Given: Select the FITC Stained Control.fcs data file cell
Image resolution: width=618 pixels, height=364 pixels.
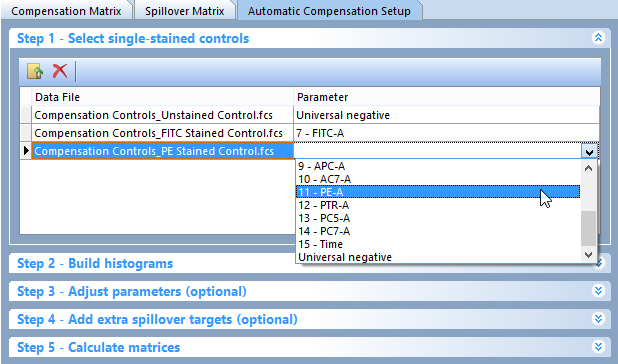Looking at the screenshot, I should pos(162,133).
